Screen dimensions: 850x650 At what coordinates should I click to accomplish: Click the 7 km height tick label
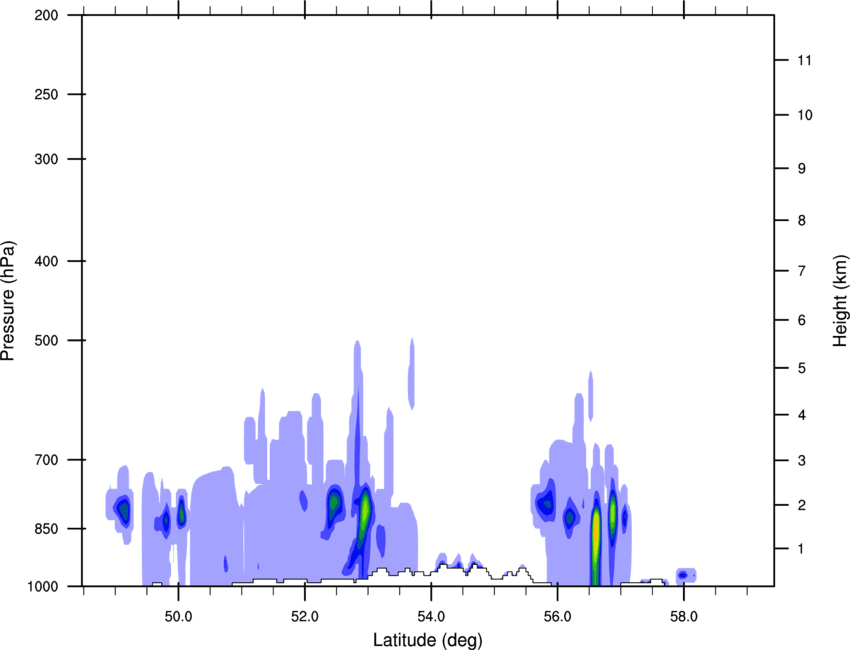802,271
